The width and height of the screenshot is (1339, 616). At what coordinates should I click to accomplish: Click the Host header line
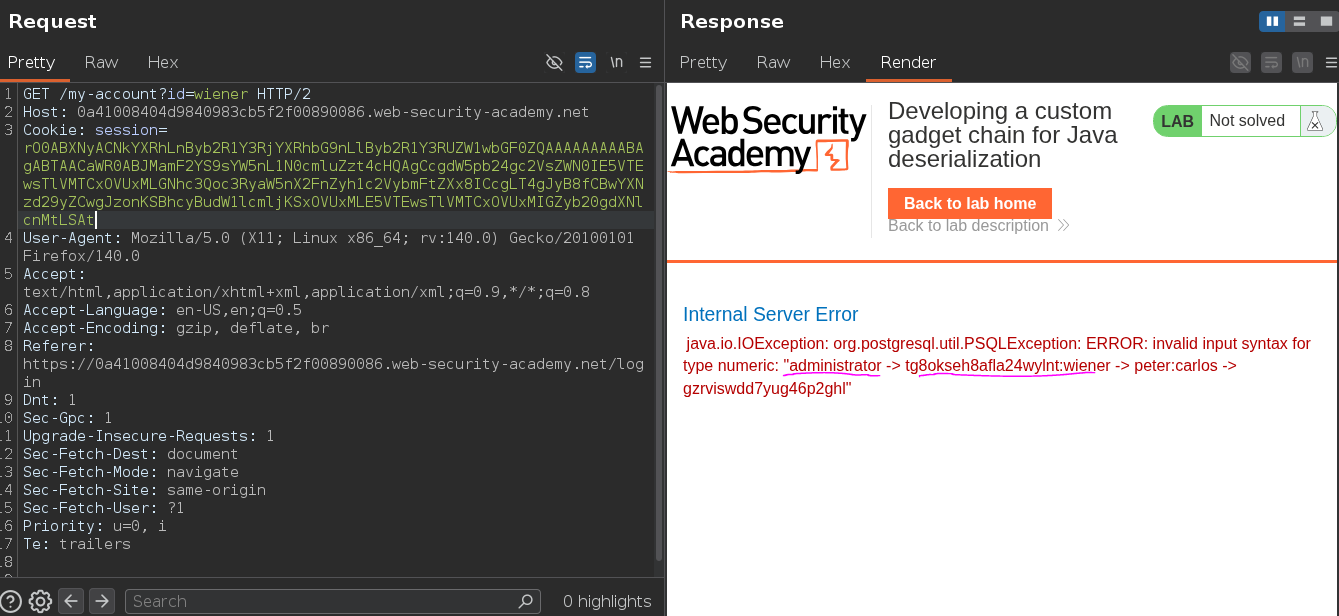306,112
